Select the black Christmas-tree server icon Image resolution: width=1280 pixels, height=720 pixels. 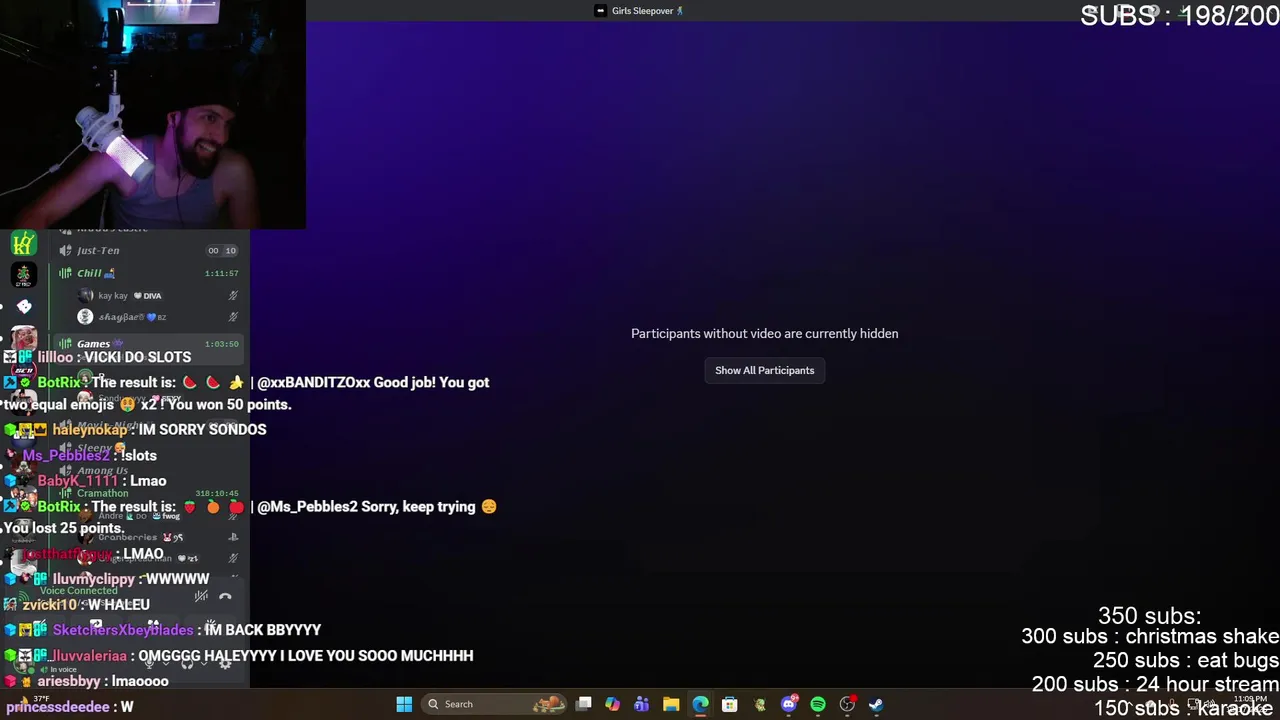pyautogui.click(x=24, y=275)
